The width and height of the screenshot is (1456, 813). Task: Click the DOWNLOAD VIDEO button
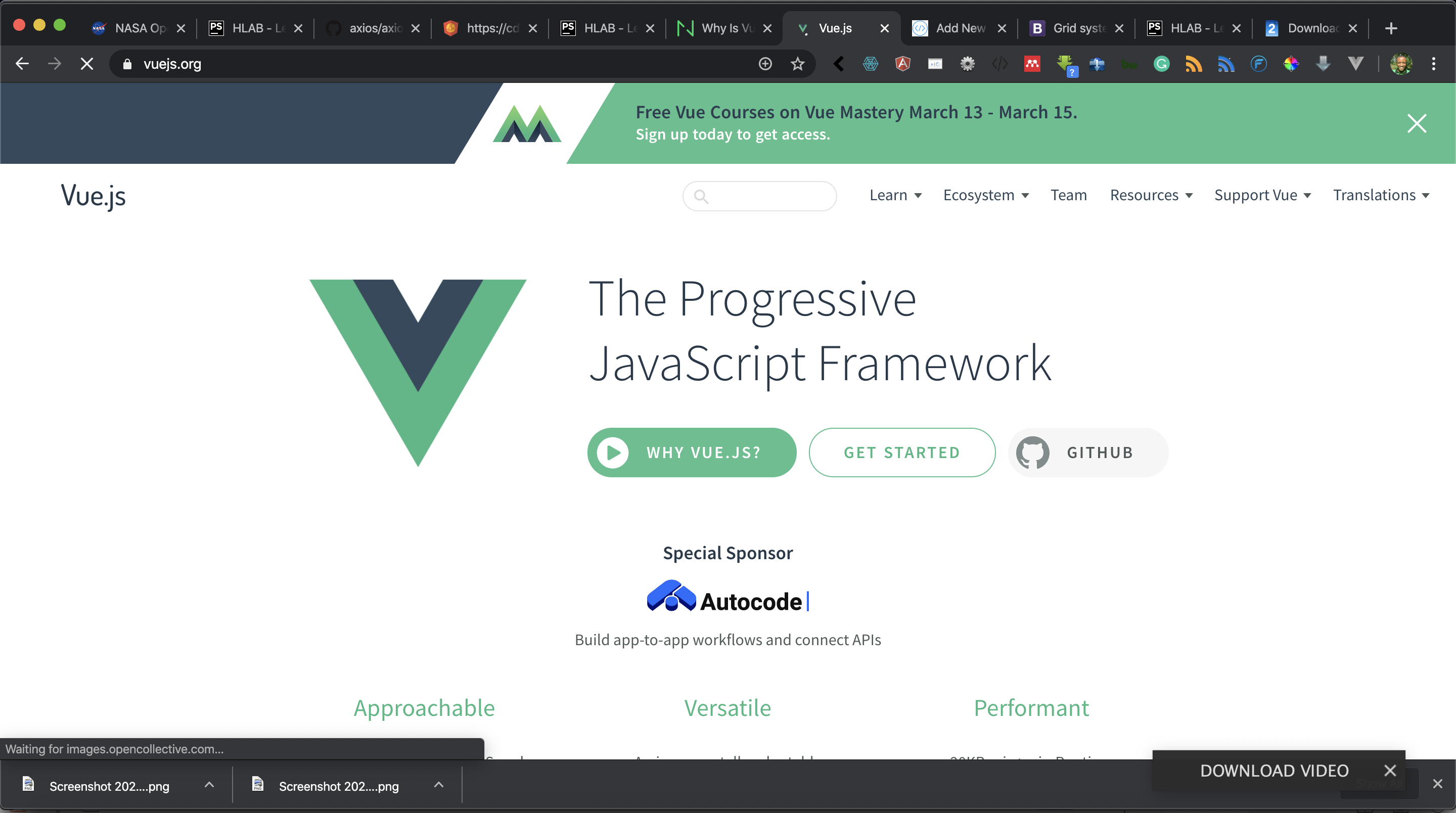[x=1274, y=770]
